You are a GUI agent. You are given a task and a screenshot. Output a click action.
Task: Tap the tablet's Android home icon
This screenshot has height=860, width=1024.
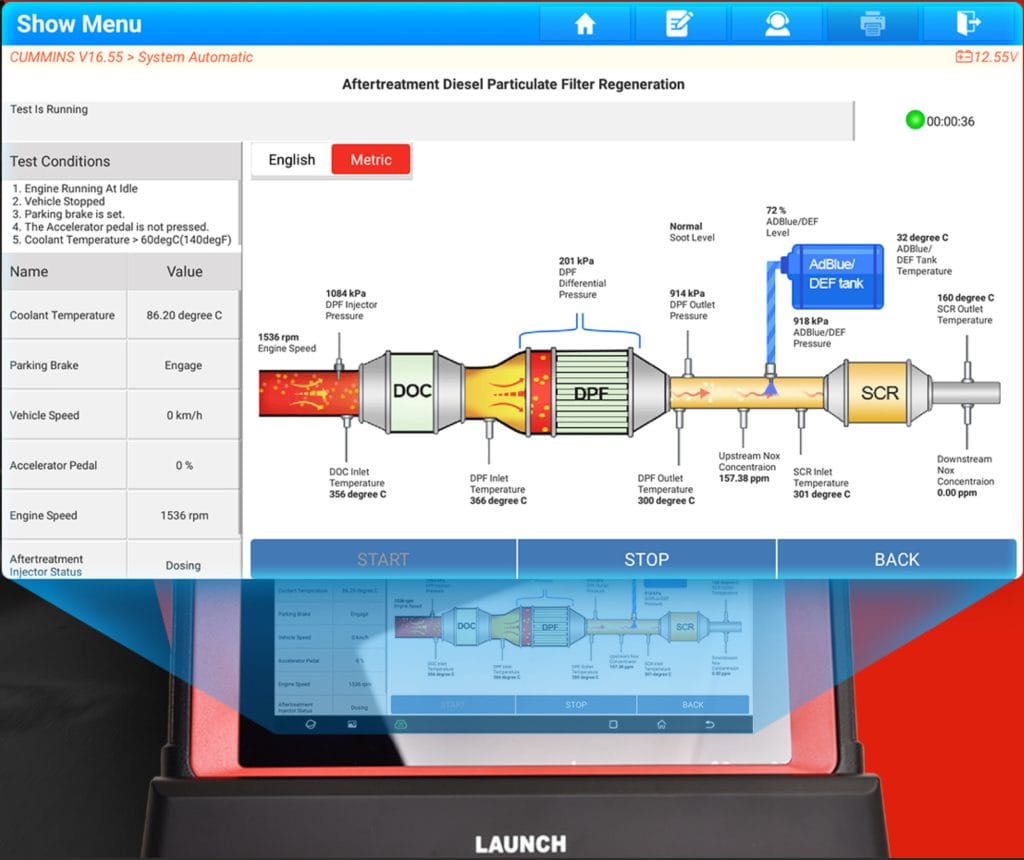[x=661, y=724]
